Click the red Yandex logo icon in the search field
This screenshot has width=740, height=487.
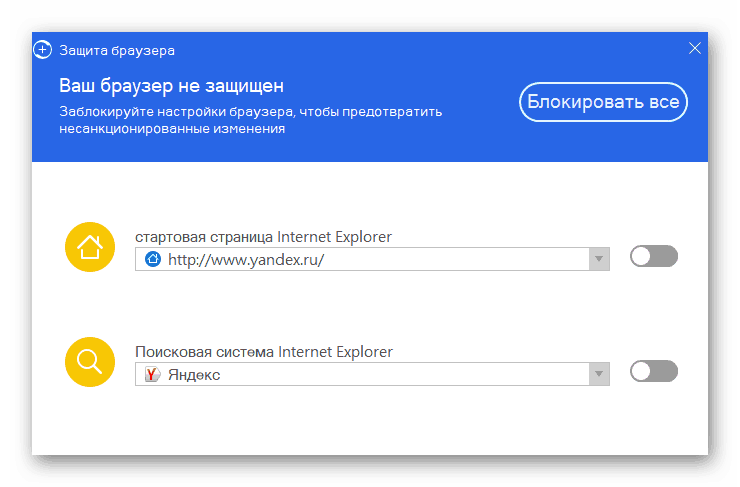(153, 374)
